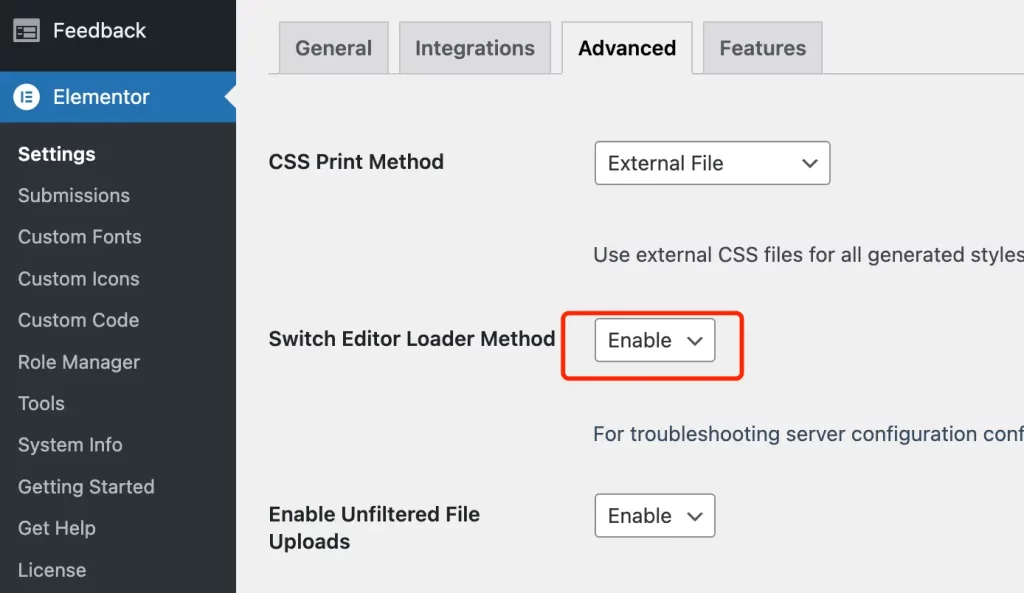This screenshot has width=1024, height=593.
Task: Open the Getting Started page
Action: (86, 487)
